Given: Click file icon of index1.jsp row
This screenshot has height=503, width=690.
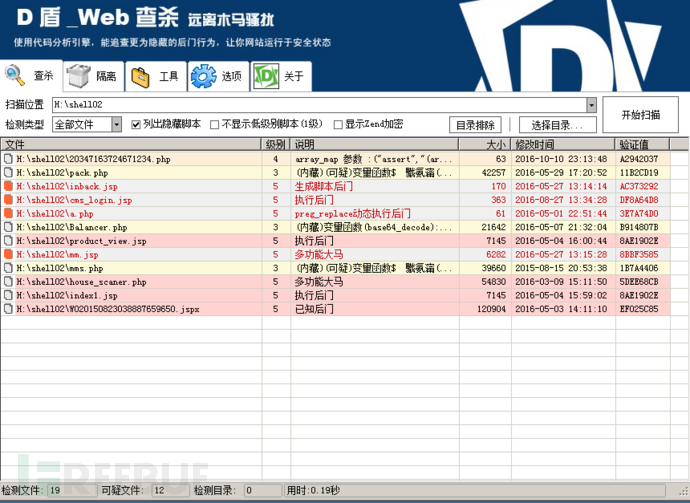Looking at the screenshot, I should point(8,295).
